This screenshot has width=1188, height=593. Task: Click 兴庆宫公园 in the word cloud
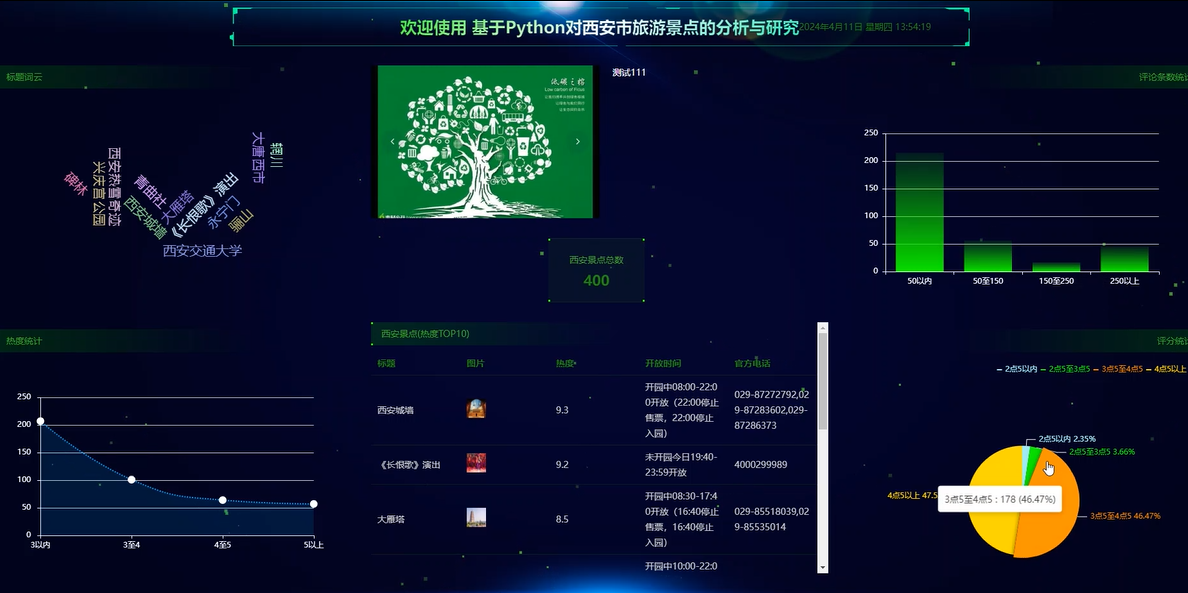tap(98, 193)
